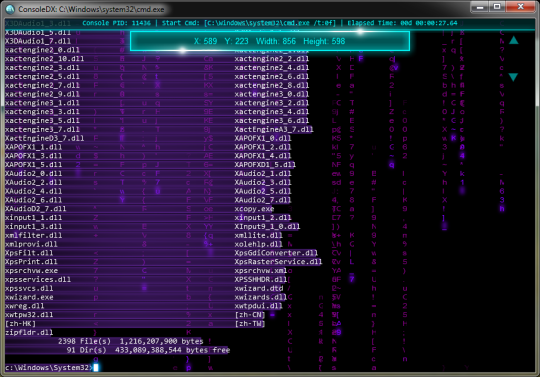Click file name XAudio2_6.dll
540x377 pixels.
pos(33,200)
